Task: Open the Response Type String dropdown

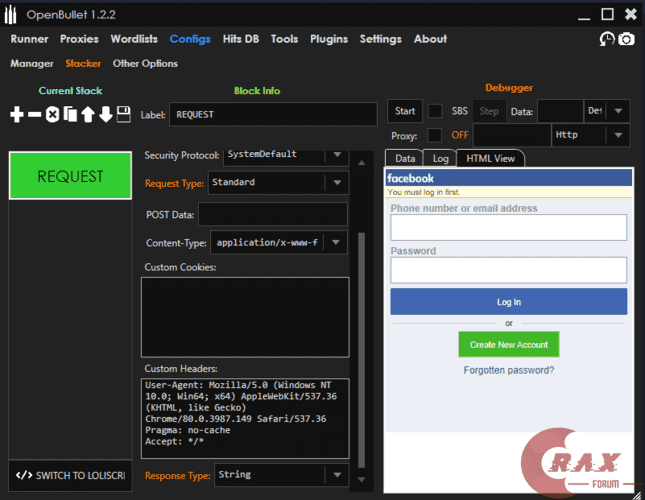Action: (336, 475)
